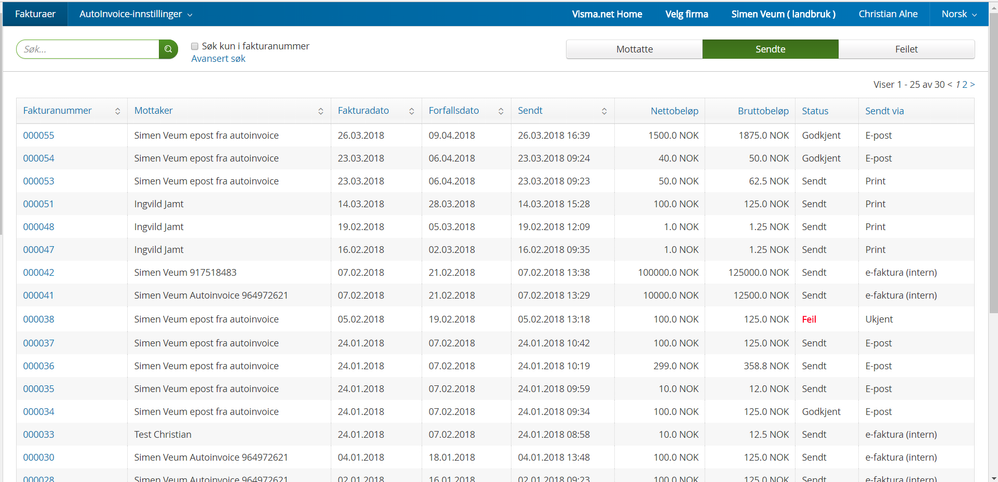Go to previous page with < arrow
This screenshot has width=998, height=482.
point(950,86)
